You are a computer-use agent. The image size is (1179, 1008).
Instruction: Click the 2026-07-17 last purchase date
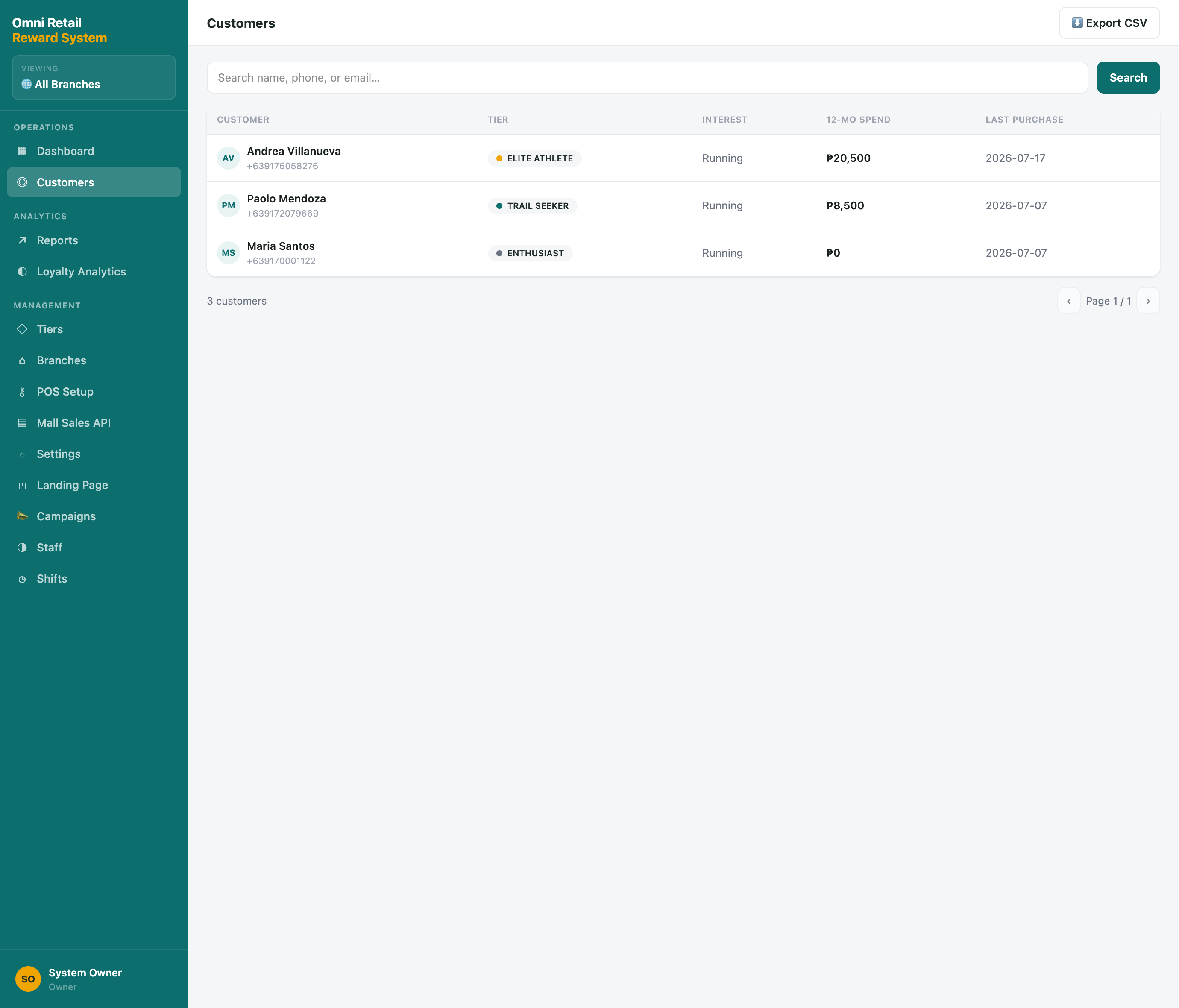1015,158
